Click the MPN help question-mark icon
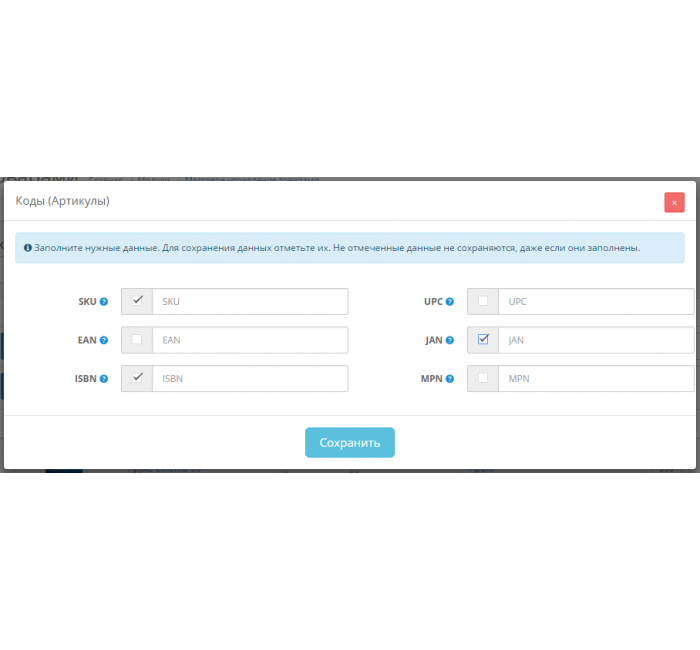 tap(450, 379)
